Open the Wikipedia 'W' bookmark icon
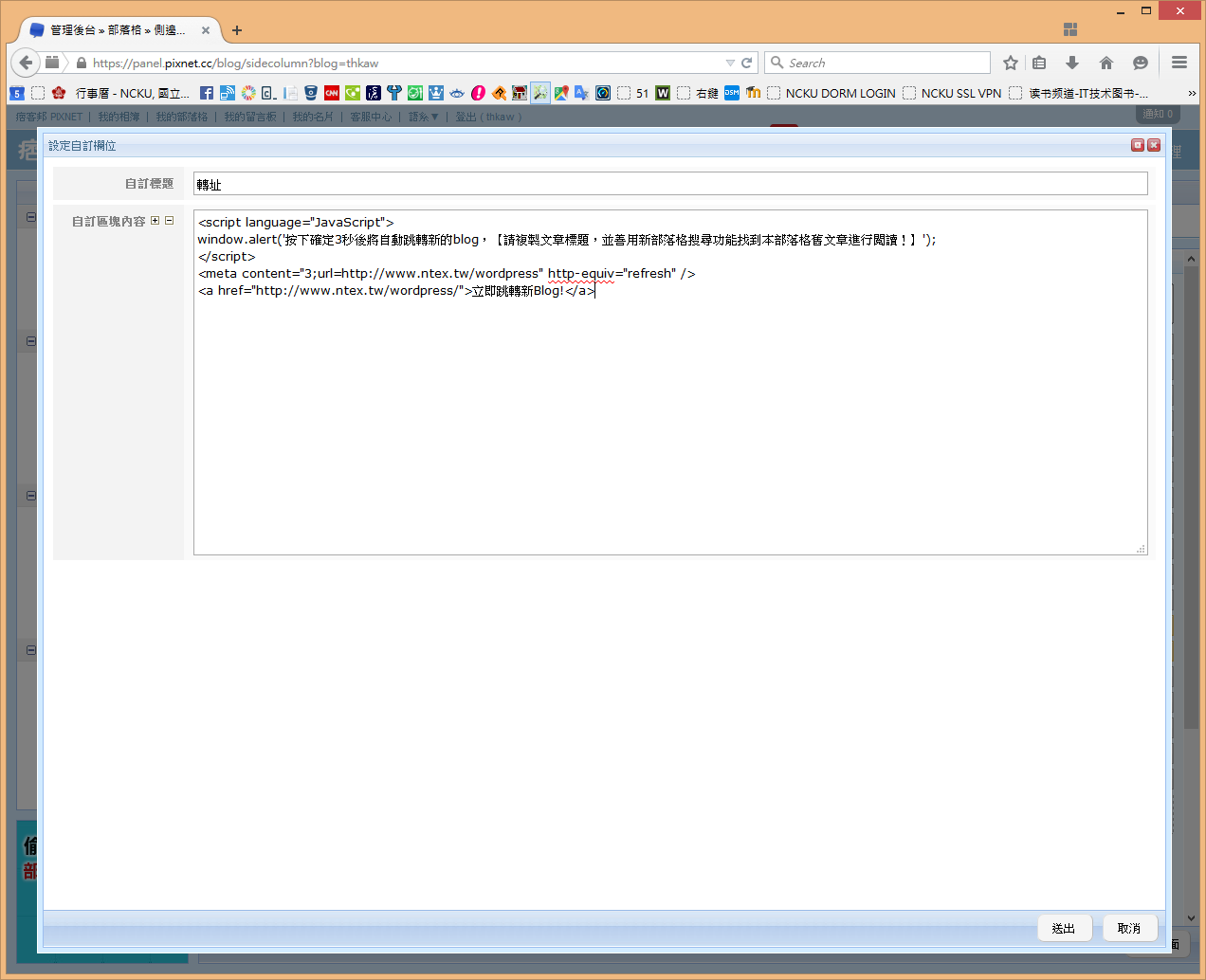This screenshot has width=1206, height=980. 663,93
